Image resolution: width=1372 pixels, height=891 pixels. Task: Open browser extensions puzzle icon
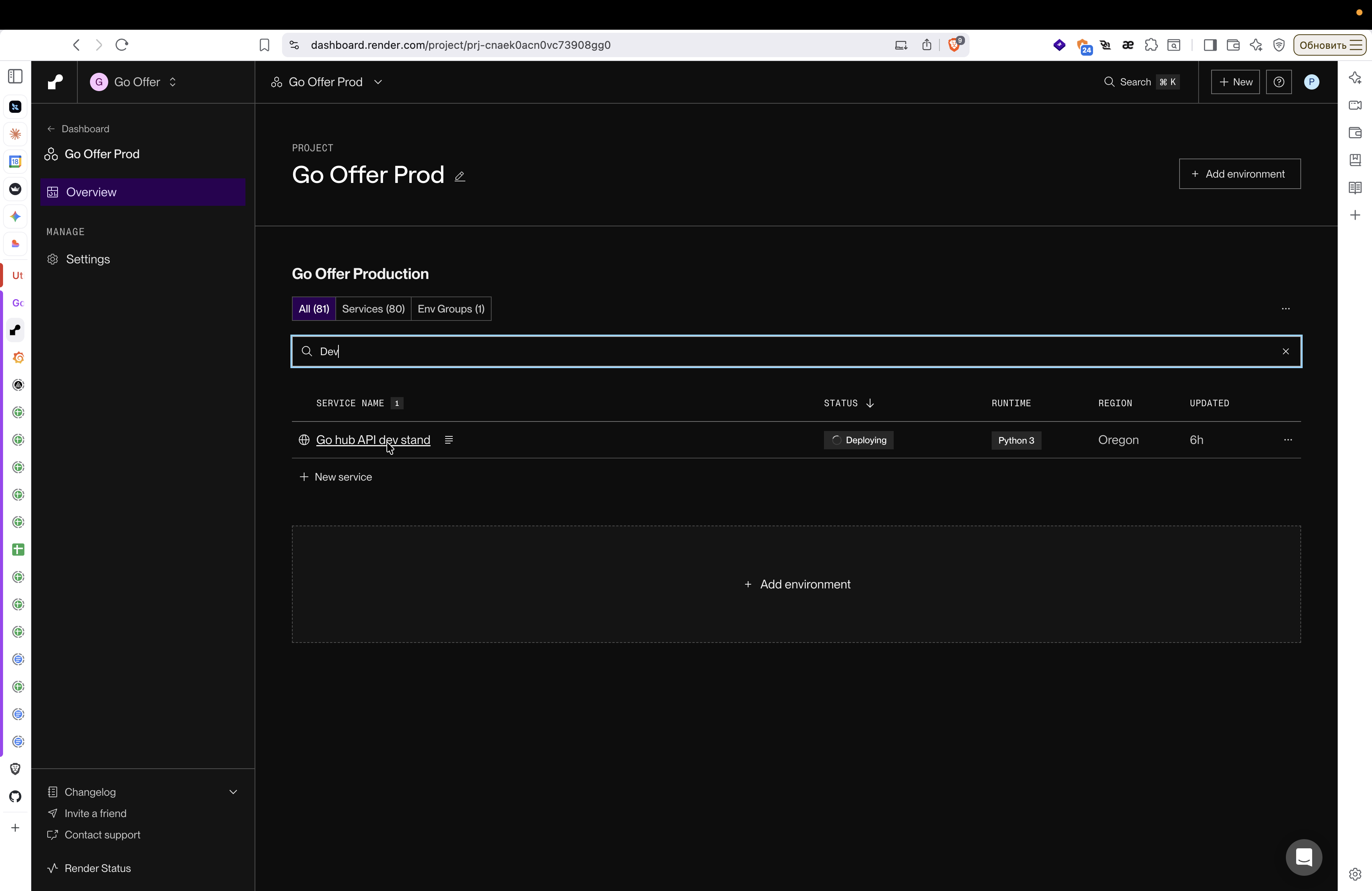(x=1151, y=45)
